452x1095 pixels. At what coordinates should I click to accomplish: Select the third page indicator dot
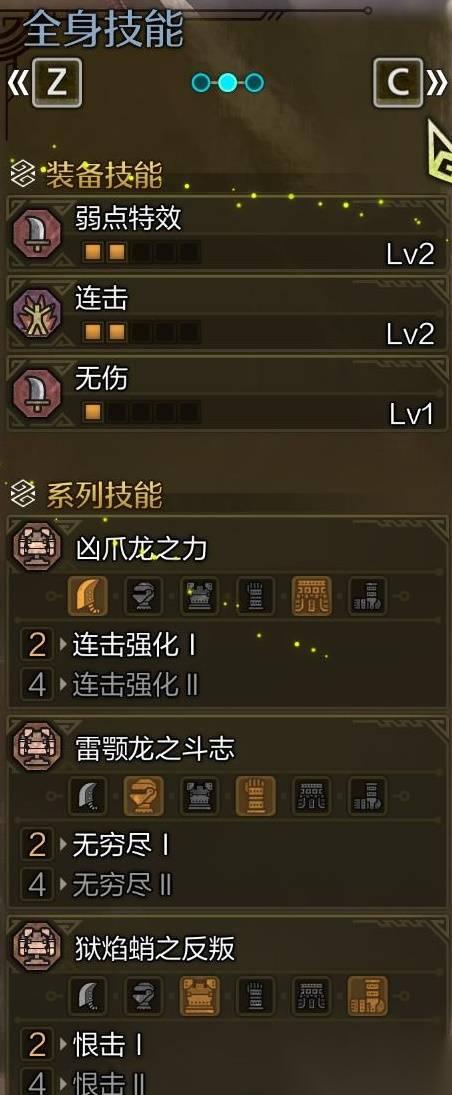point(254,83)
